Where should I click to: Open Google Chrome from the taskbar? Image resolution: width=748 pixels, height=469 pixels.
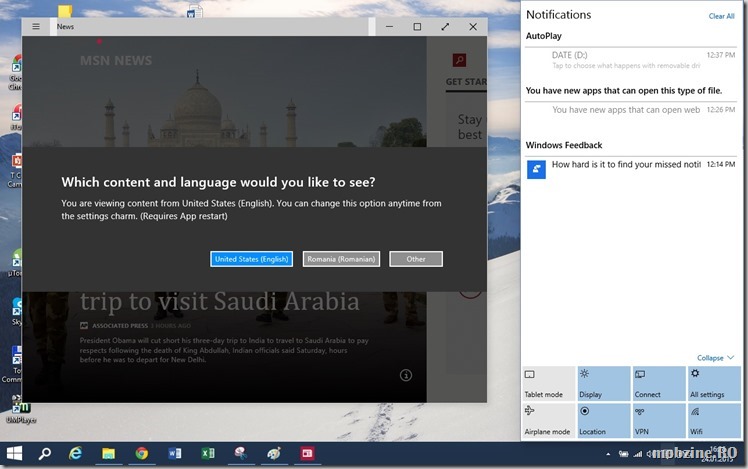pyautogui.click(x=141, y=454)
